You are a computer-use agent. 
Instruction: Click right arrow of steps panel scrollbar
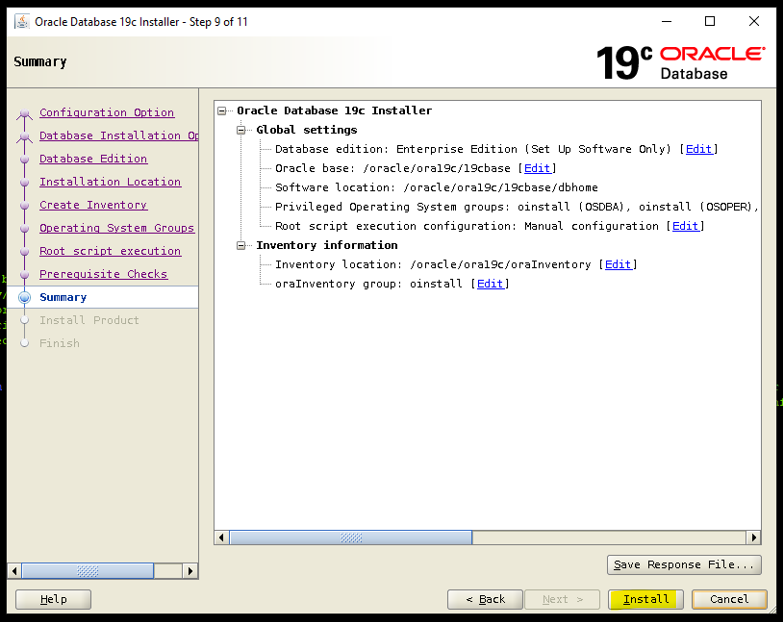click(x=190, y=571)
